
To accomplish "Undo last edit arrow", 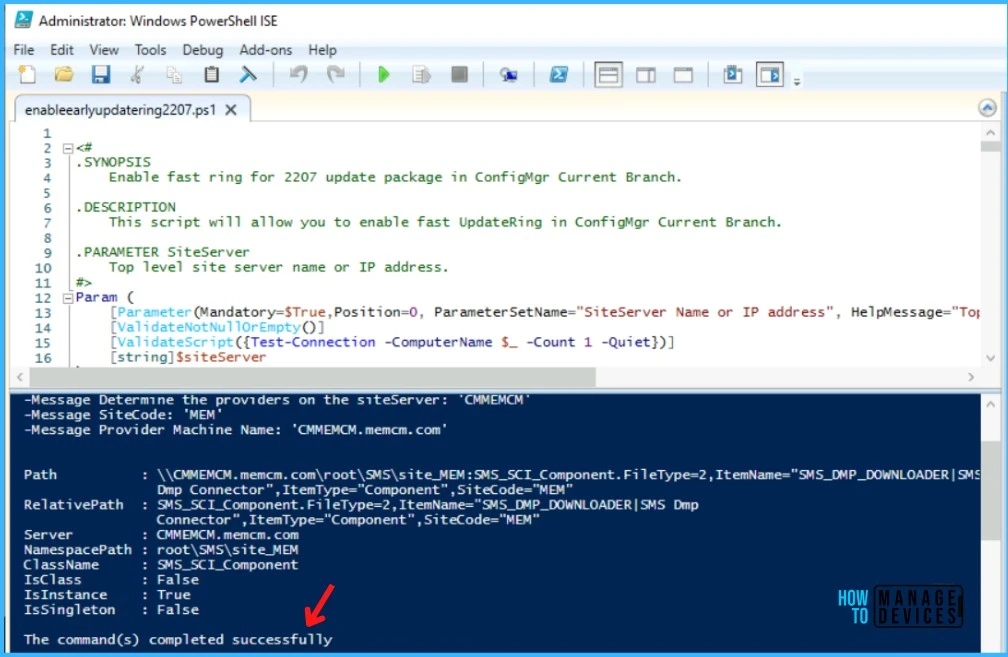I will click(x=298, y=75).
